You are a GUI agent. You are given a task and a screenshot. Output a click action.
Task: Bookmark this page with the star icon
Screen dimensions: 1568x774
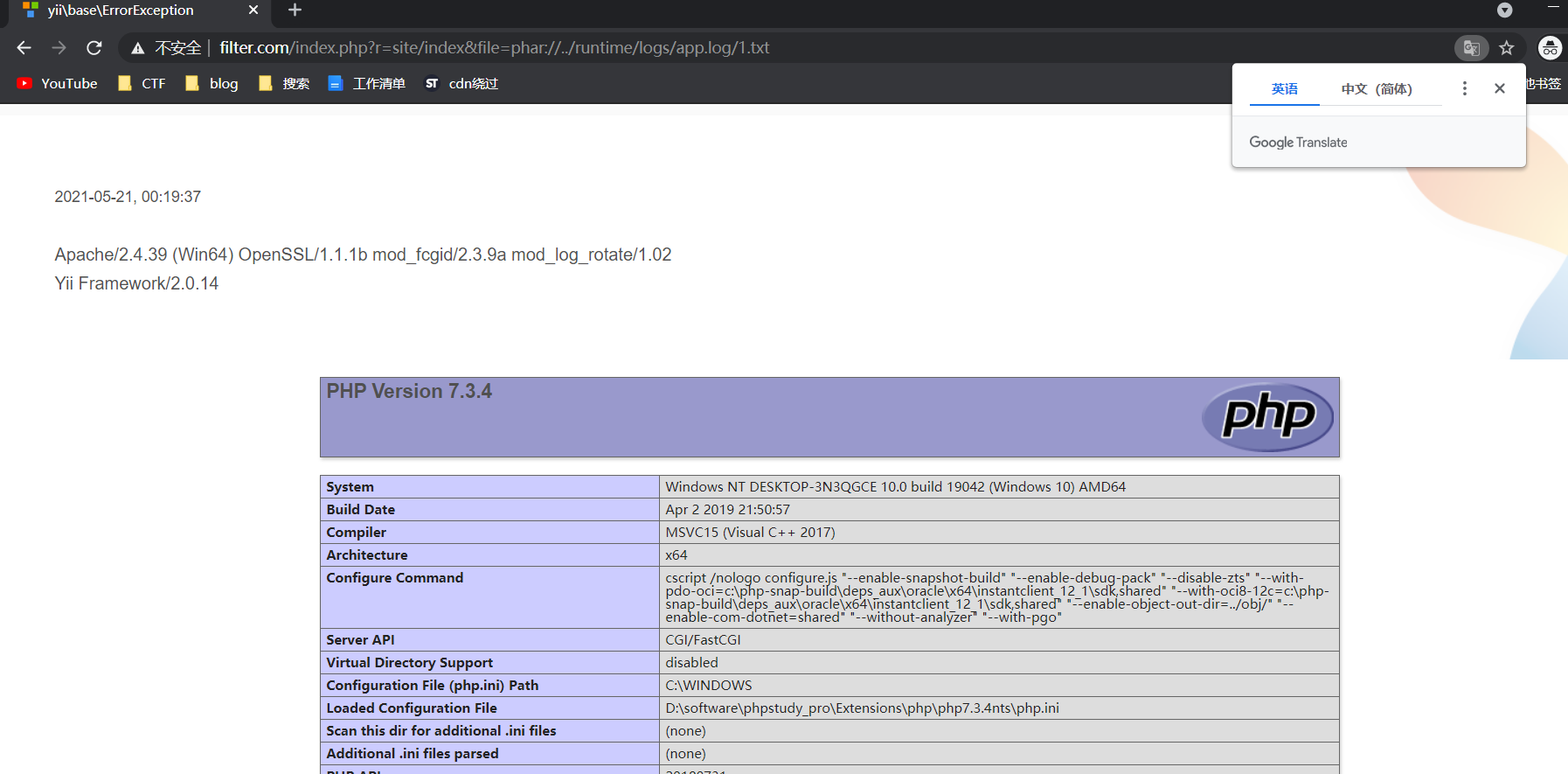tap(1507, 48)
